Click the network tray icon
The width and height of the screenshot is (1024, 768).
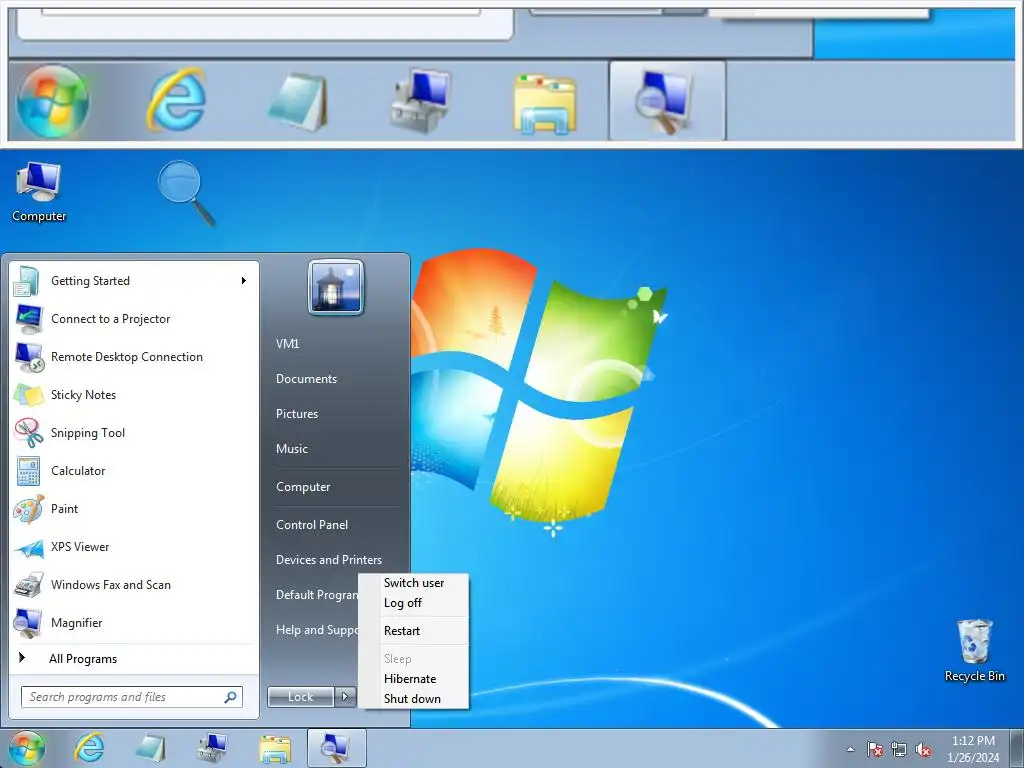(899, 749)
